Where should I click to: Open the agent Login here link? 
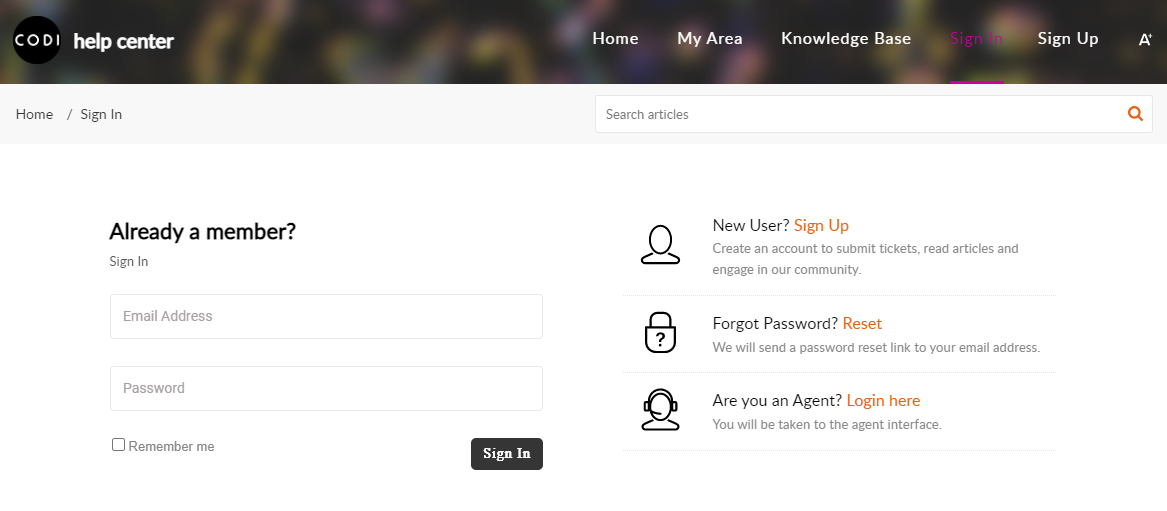click(x=883, y=401)
